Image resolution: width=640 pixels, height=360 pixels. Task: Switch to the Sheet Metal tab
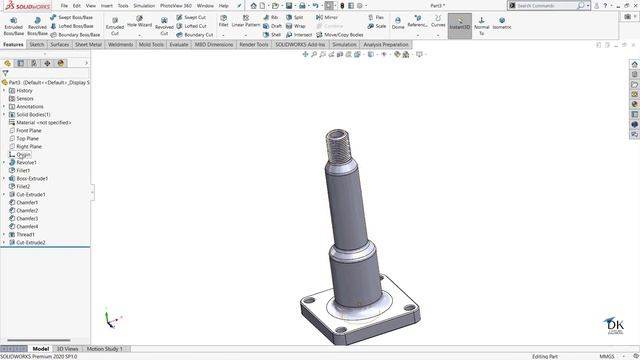click(88, 44)
